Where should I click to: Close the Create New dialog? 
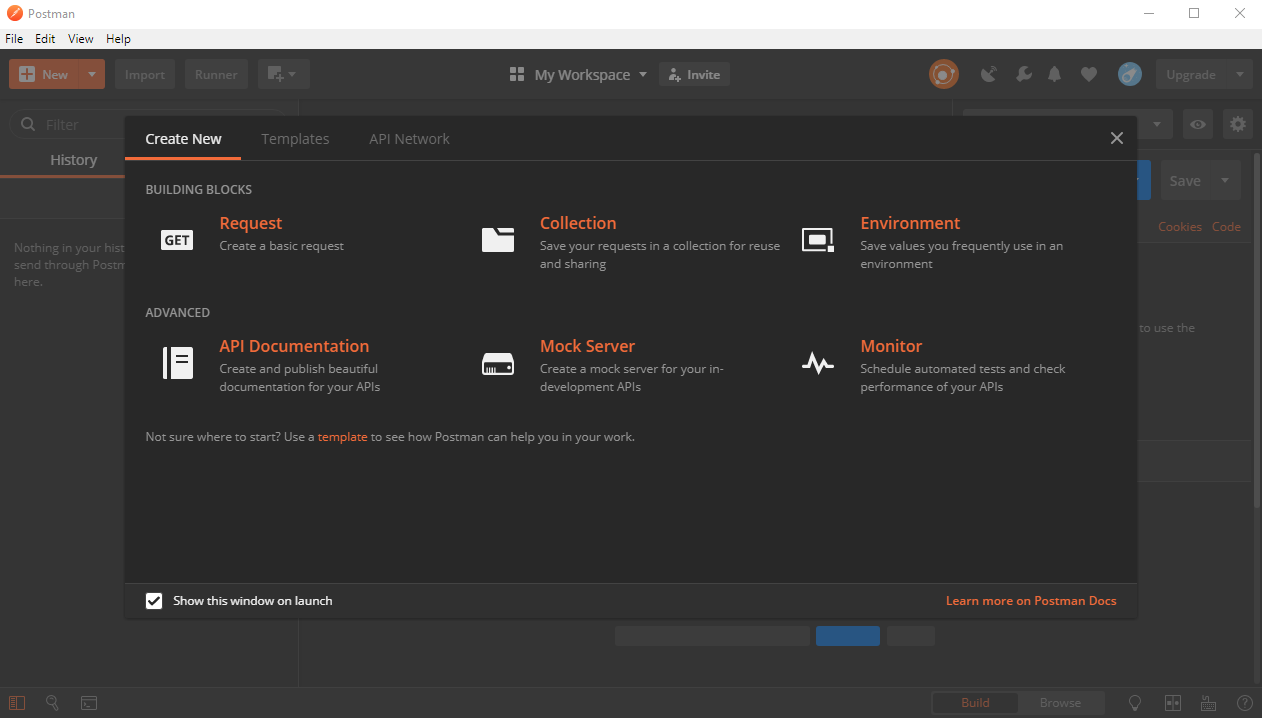(1117, 138)
